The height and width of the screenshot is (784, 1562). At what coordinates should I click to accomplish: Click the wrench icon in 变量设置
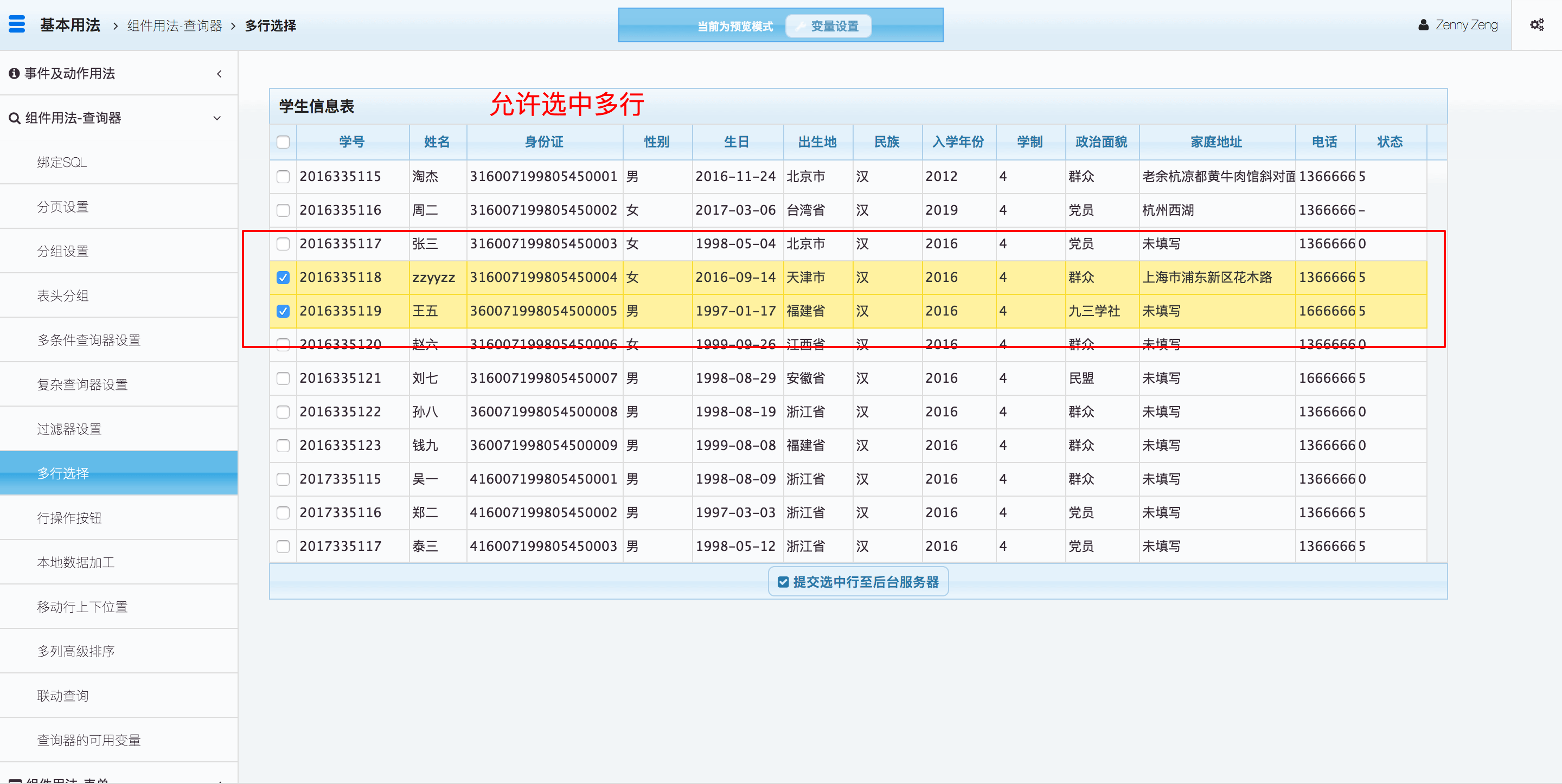pyautogui.click(x=801, y=26)
